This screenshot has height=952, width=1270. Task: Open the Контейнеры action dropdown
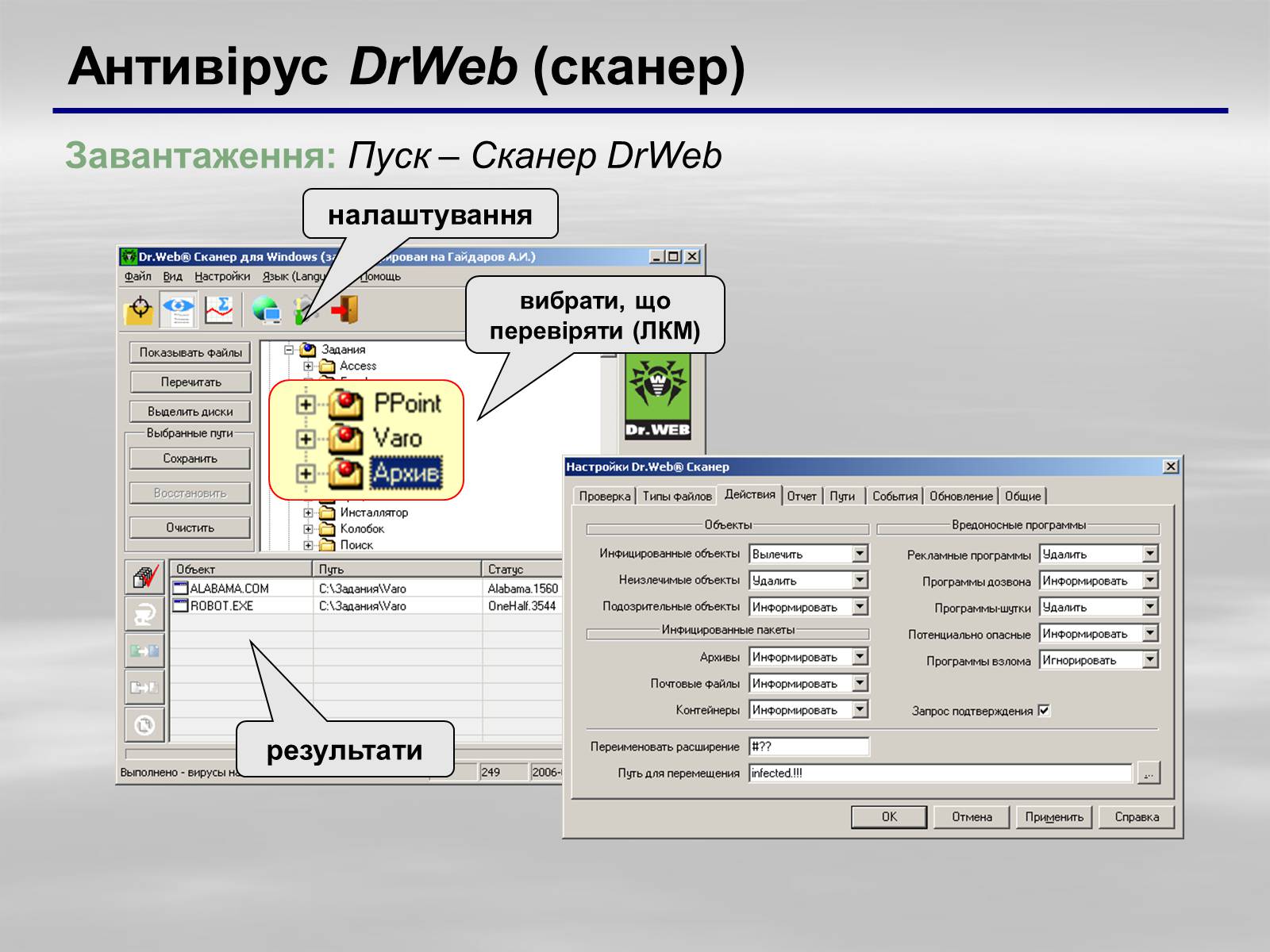pyautogui.click(x=860, y=709)
